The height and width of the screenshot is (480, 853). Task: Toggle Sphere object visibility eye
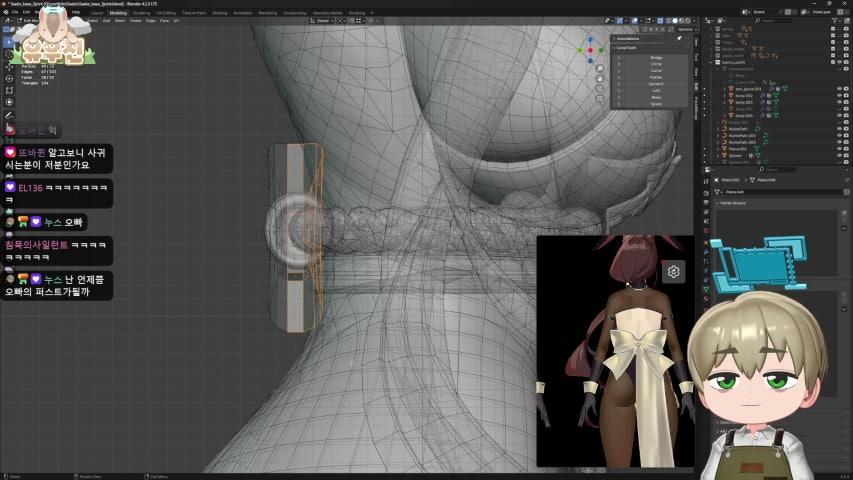coord(839,155)
